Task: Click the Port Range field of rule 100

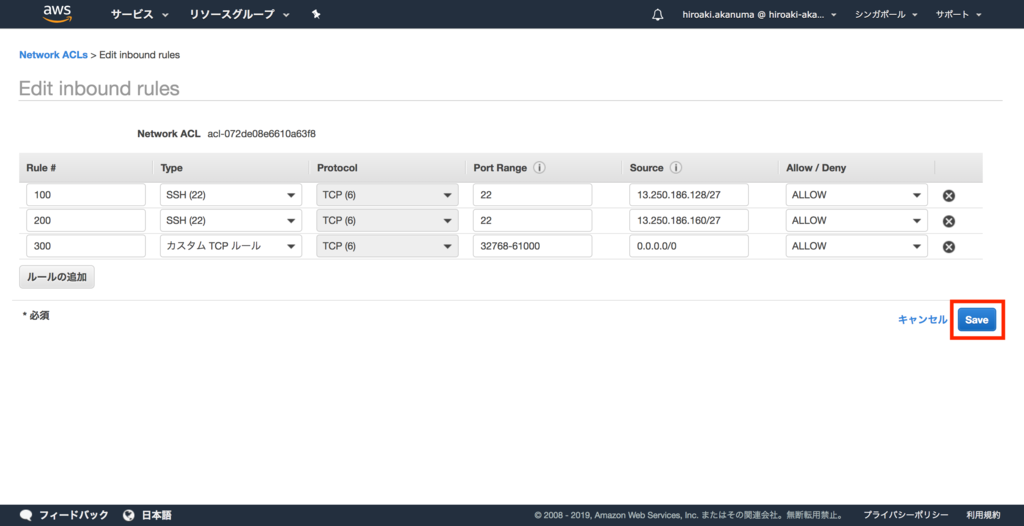Action: (x=532, y=195)
